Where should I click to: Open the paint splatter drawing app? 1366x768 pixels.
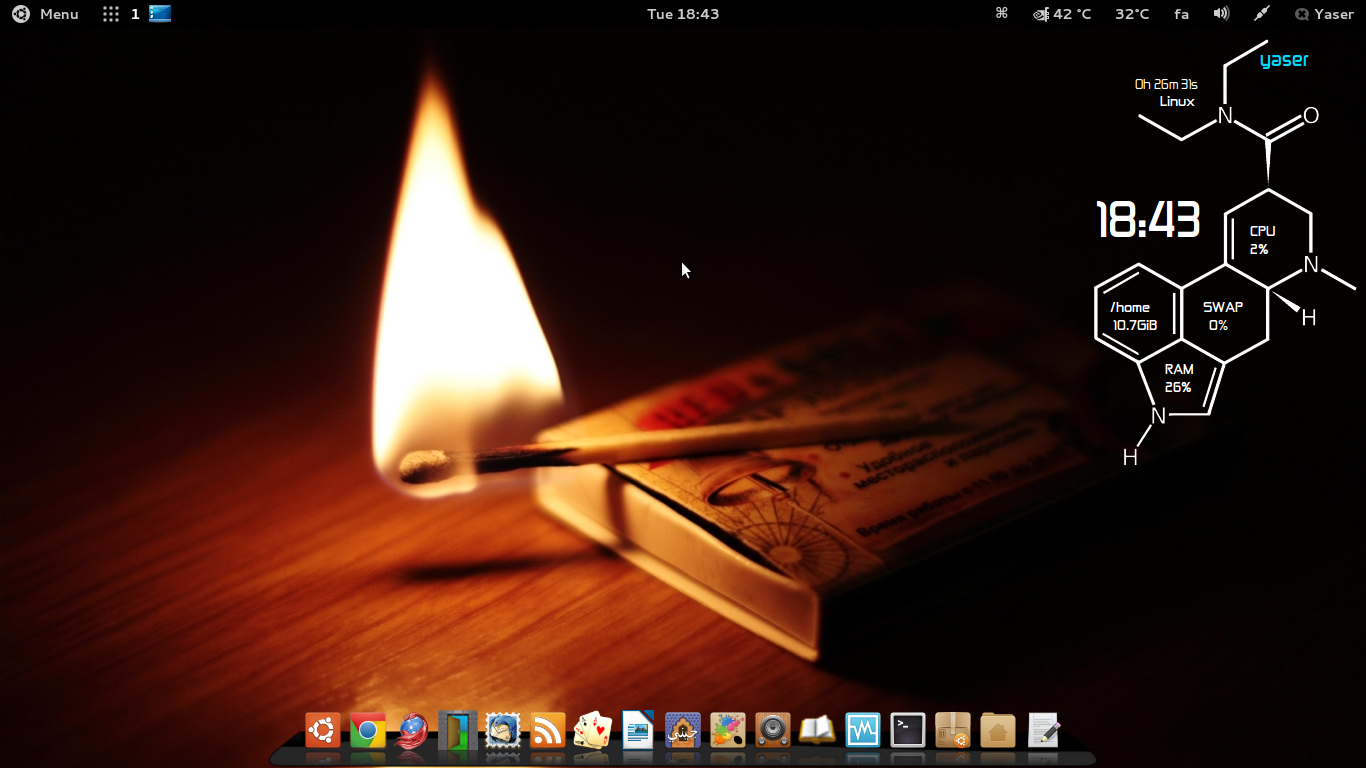click(727, 731)
